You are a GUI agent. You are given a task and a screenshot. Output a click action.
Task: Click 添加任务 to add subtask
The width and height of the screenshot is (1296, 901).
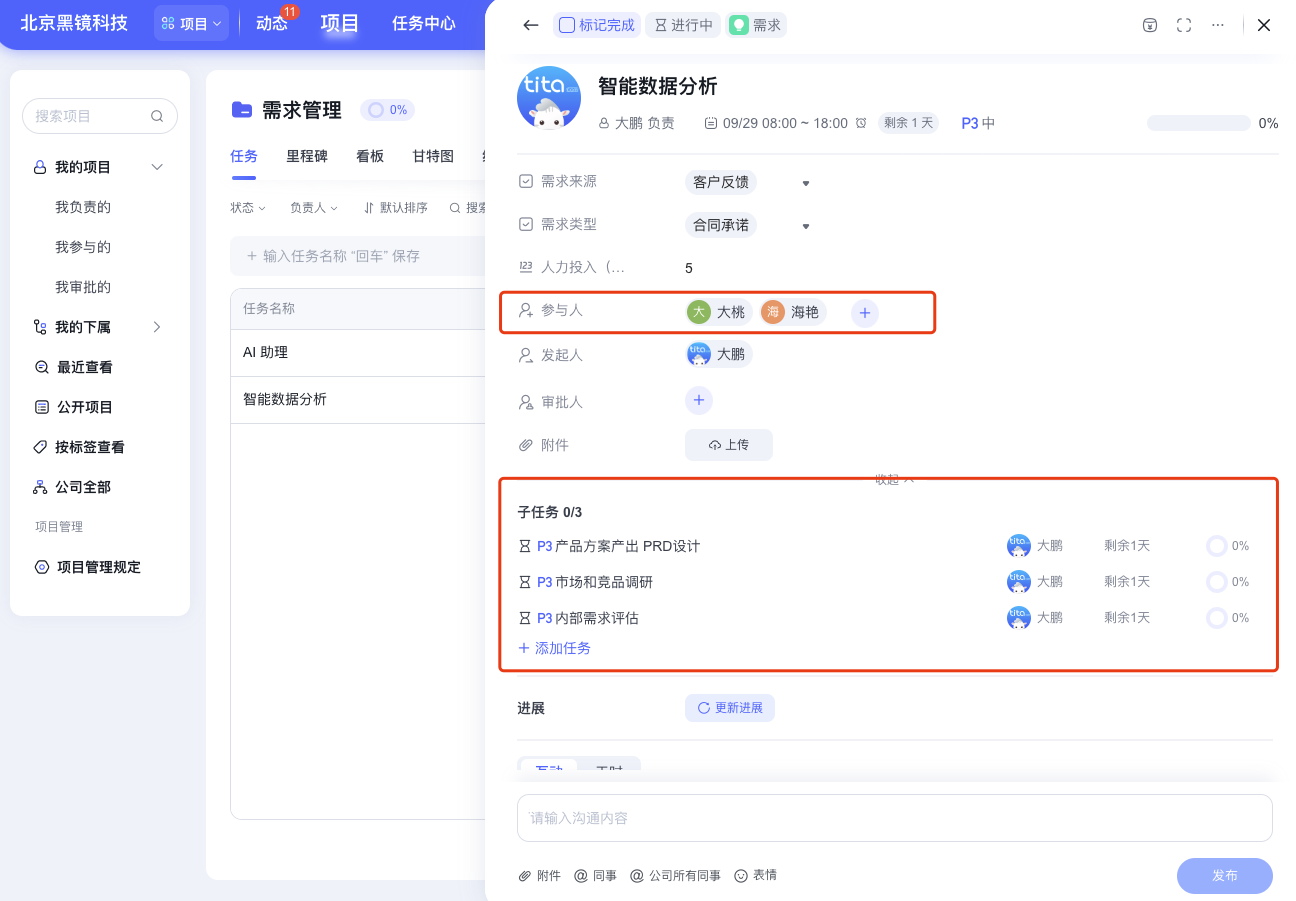pyautogui.click(x=554, y=648)
